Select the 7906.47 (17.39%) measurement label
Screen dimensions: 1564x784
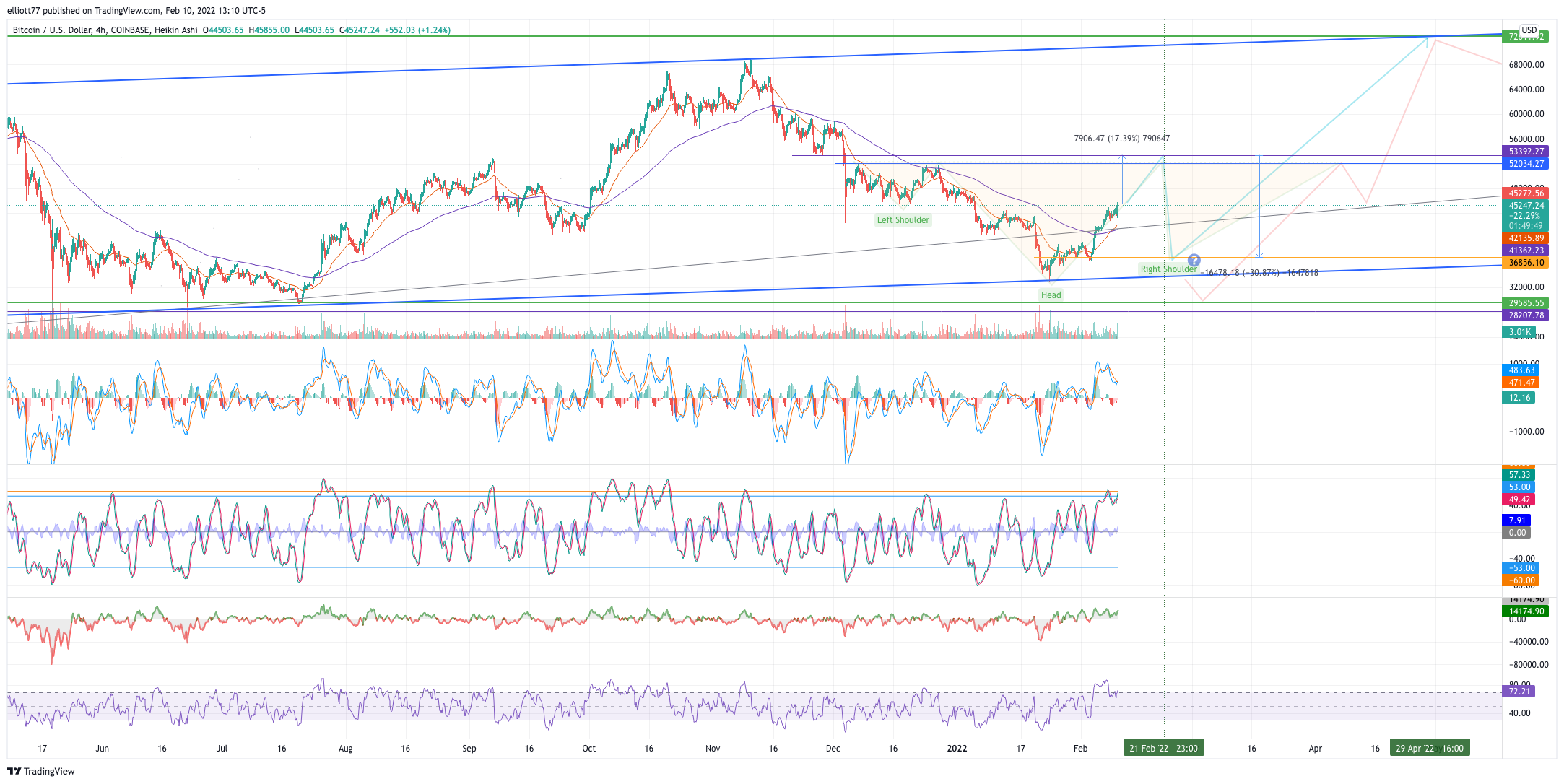tap(1121, 139)
